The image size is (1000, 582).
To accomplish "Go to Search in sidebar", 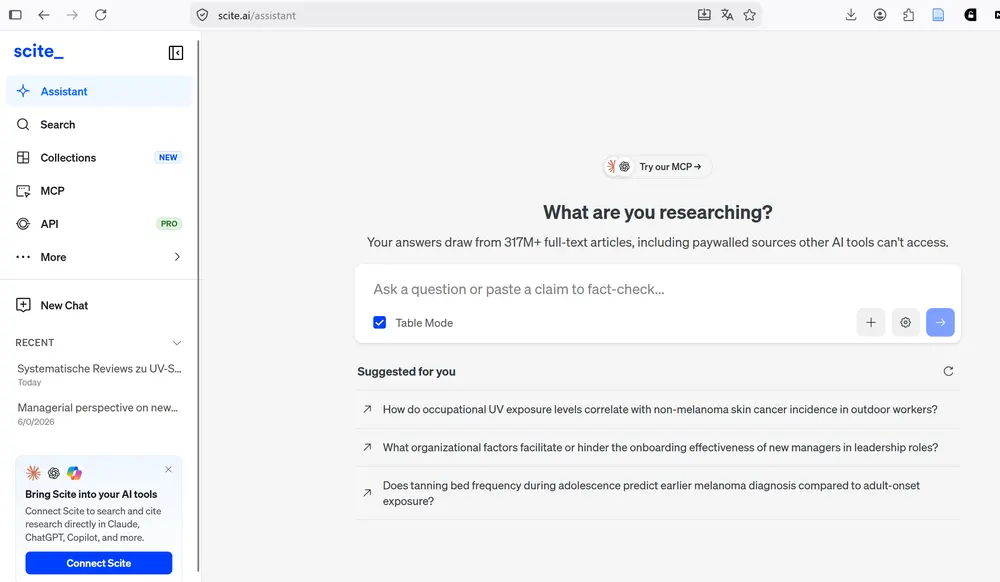I will [99, 124].
